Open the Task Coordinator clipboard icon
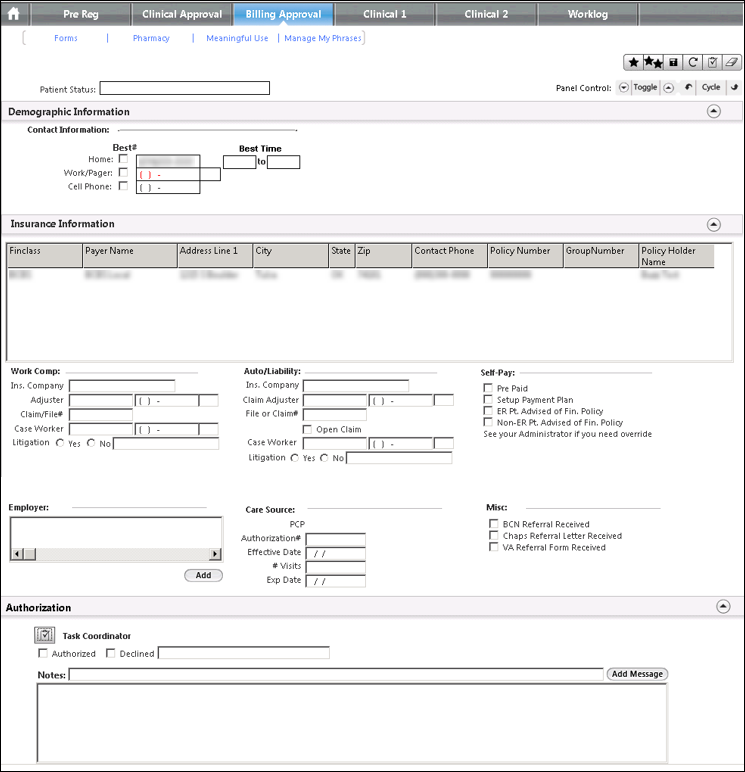The width and height of the screenshot is (745, 772). coord(44,635)
